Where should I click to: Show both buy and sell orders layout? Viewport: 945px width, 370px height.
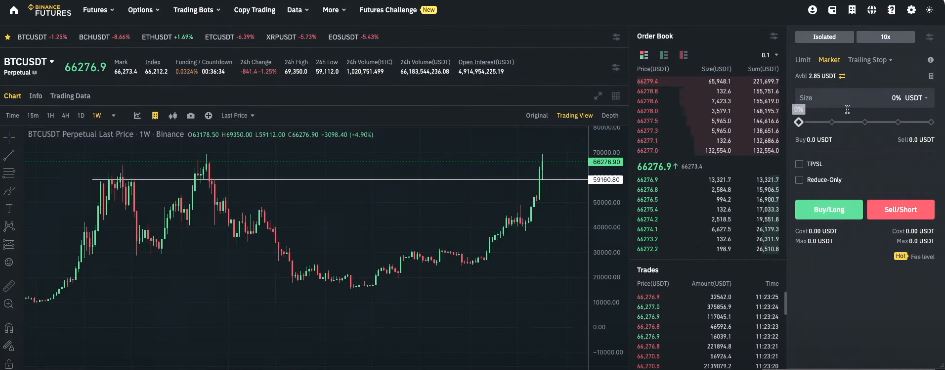pos(644,55)
